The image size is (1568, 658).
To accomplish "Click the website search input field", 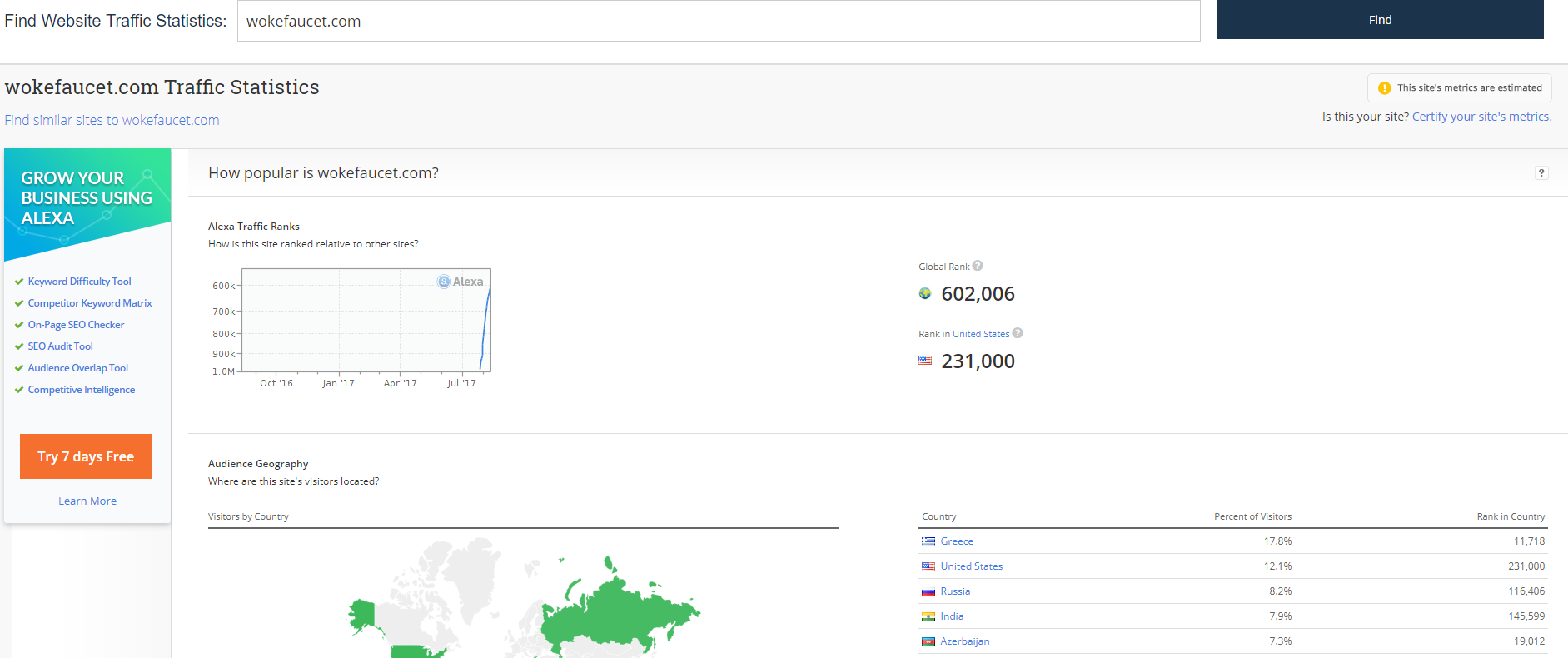I will point(719,21).
